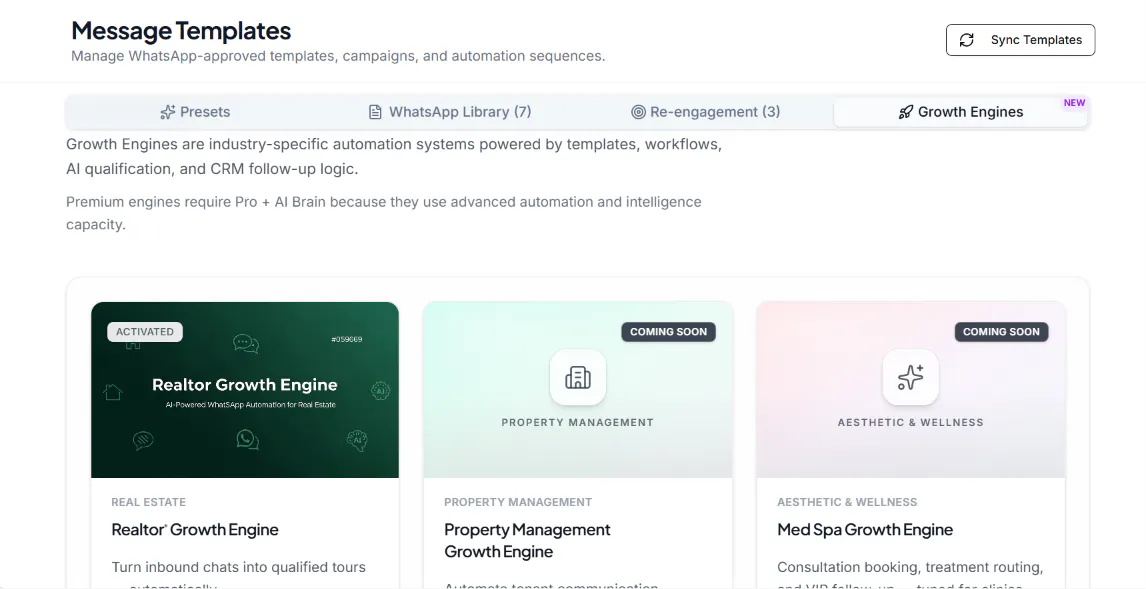1146x589 pixels.
Task: Click the WhatsApp logo icon on Realtor banner
Action: click(x=247, y=439)
